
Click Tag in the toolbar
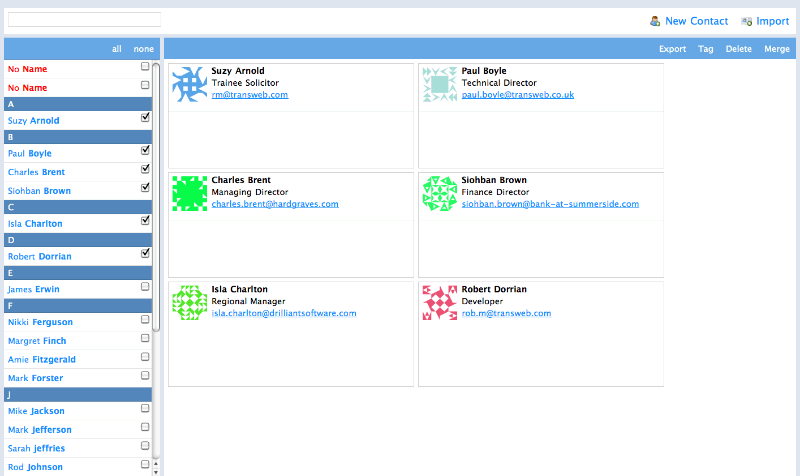click(x=706, y=49)
